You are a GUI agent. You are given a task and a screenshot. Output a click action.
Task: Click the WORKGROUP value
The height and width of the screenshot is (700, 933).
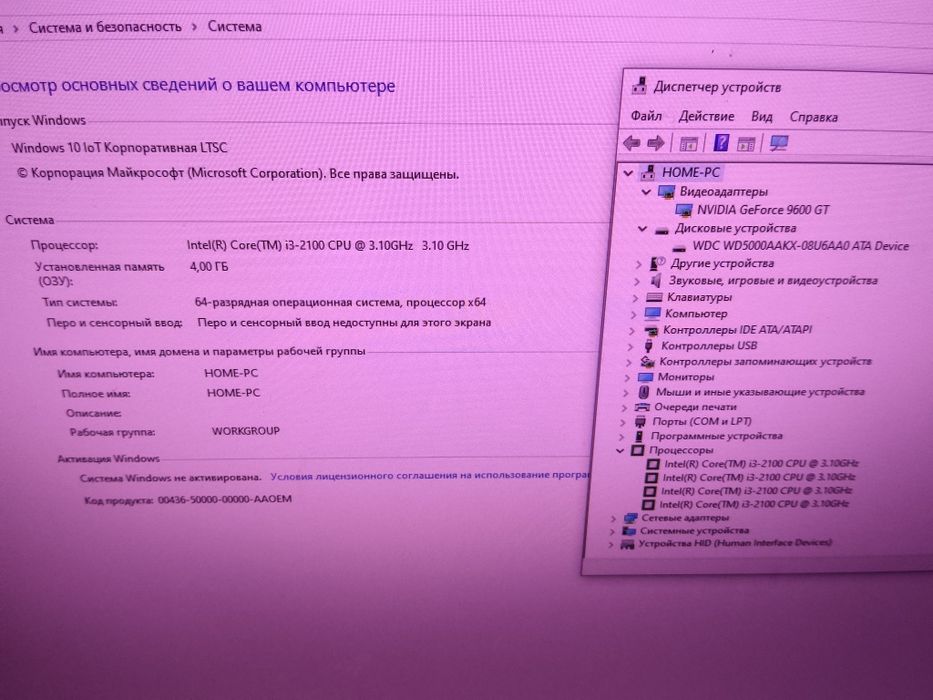(246, 430)
